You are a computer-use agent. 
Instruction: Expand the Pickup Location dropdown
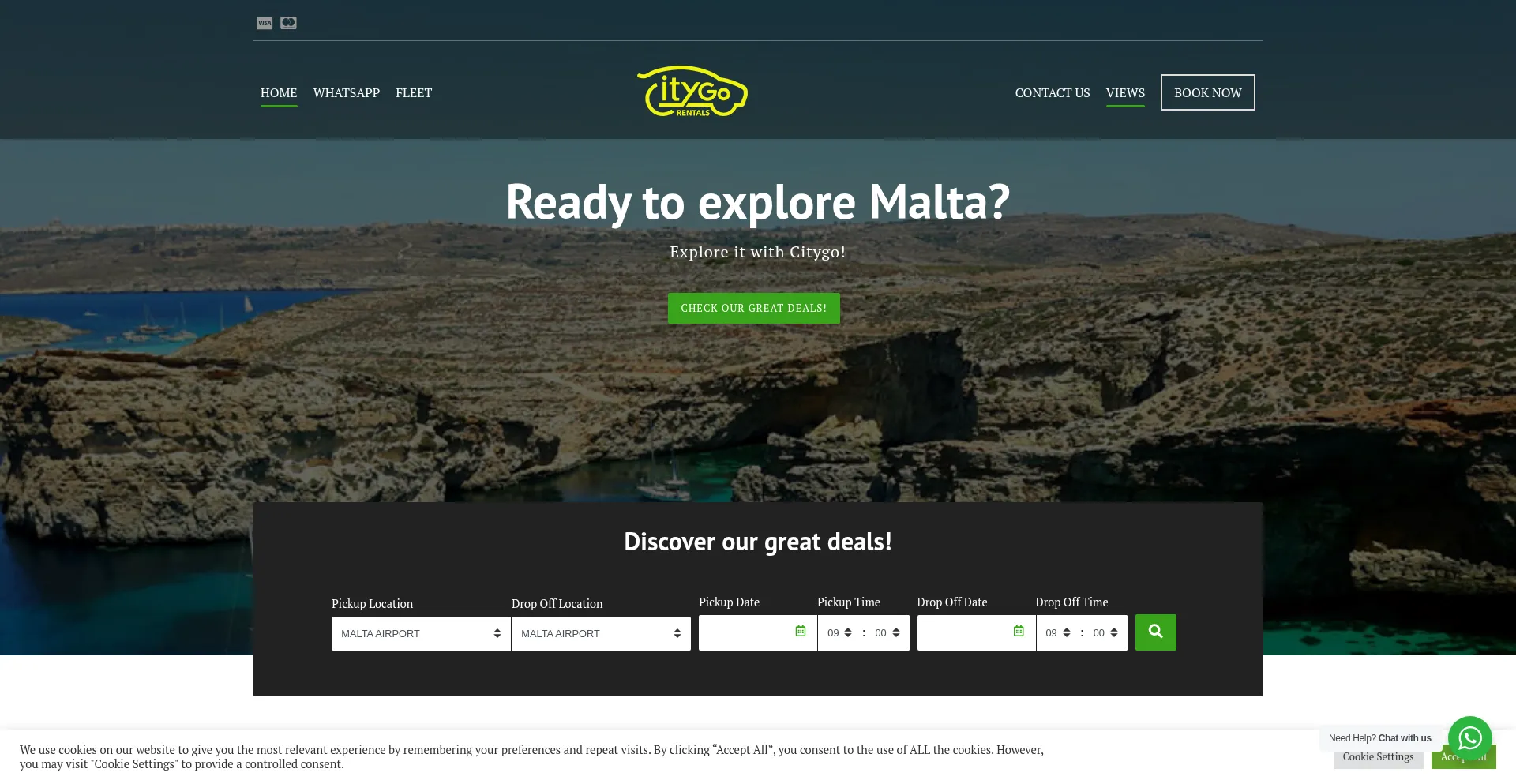tap(421, 633)
